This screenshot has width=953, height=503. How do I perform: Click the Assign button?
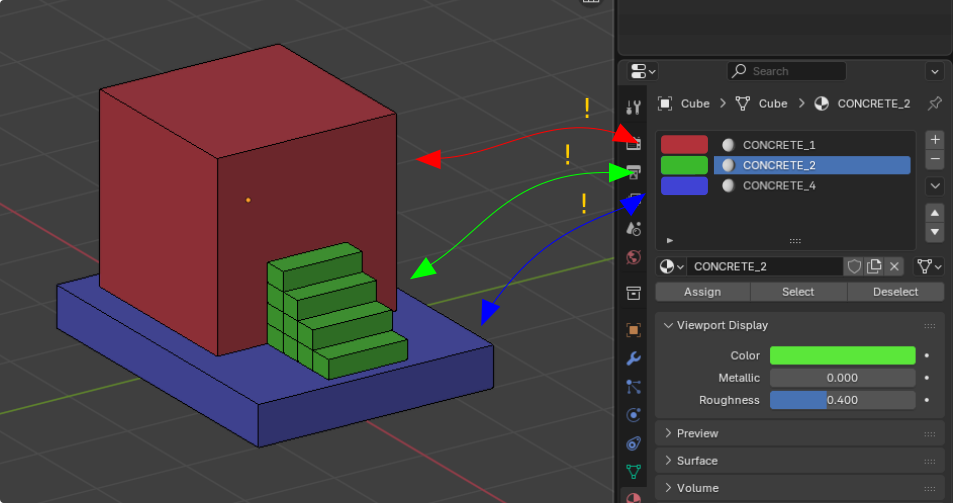[x=703, y=292]
